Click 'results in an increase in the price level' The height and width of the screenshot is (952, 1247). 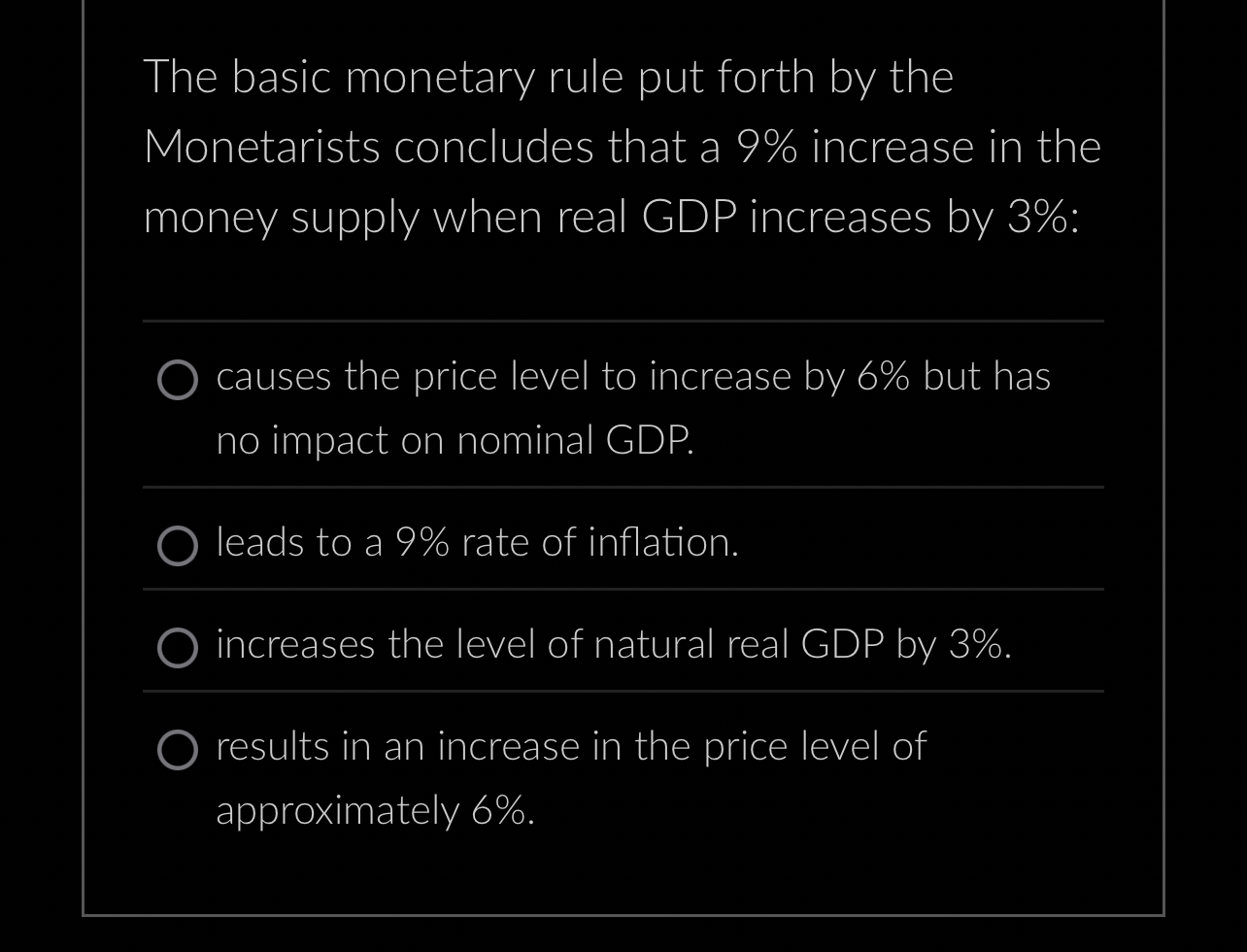pos(570,747)
